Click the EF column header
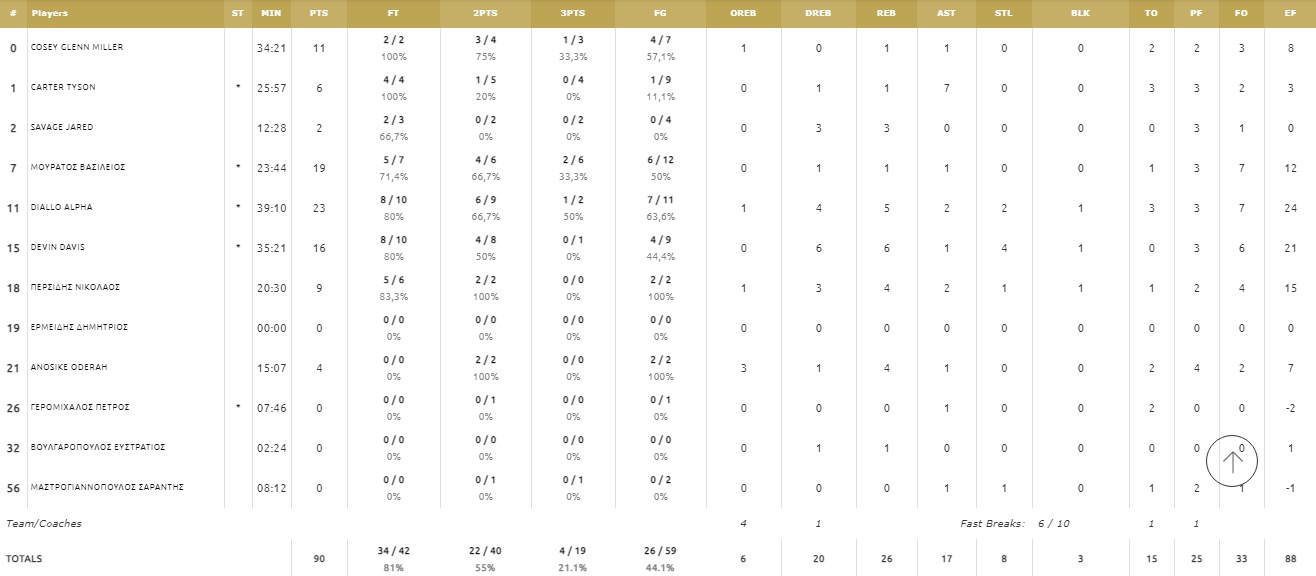 [x=1290, y=13]
